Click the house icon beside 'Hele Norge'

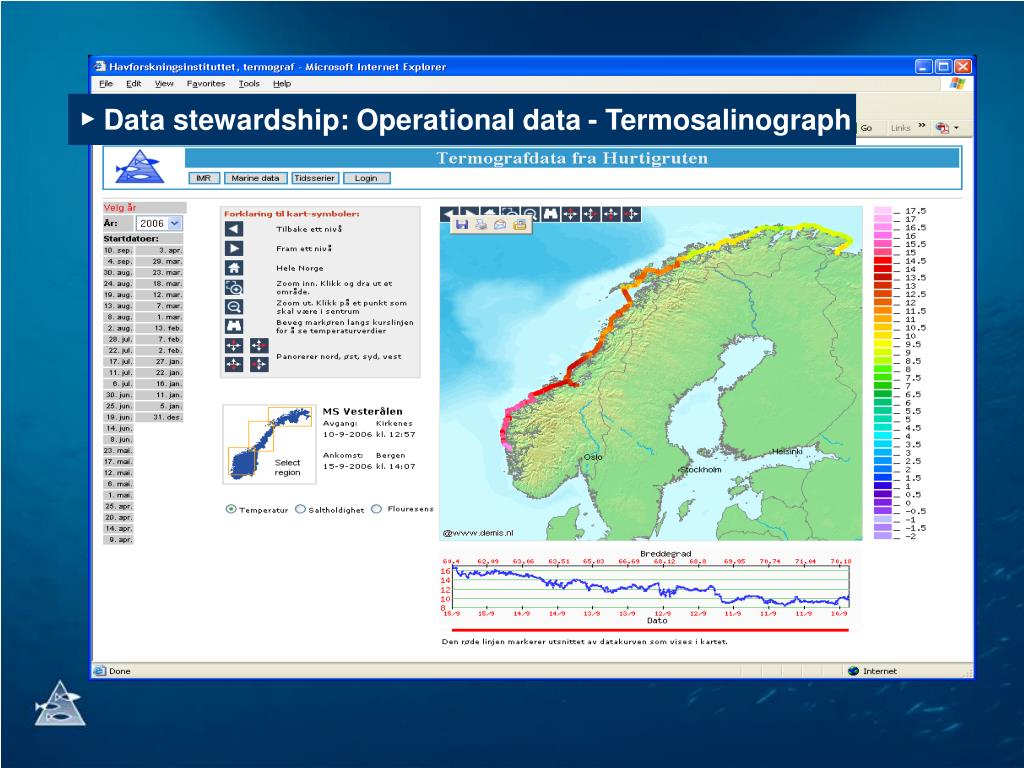coord(234,268)
